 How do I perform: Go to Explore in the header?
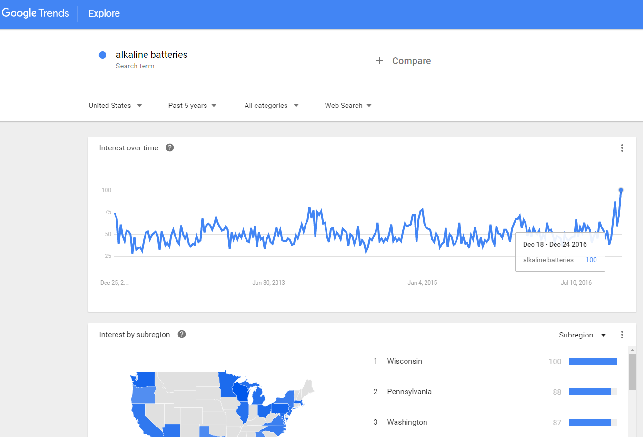pos(103,16)
